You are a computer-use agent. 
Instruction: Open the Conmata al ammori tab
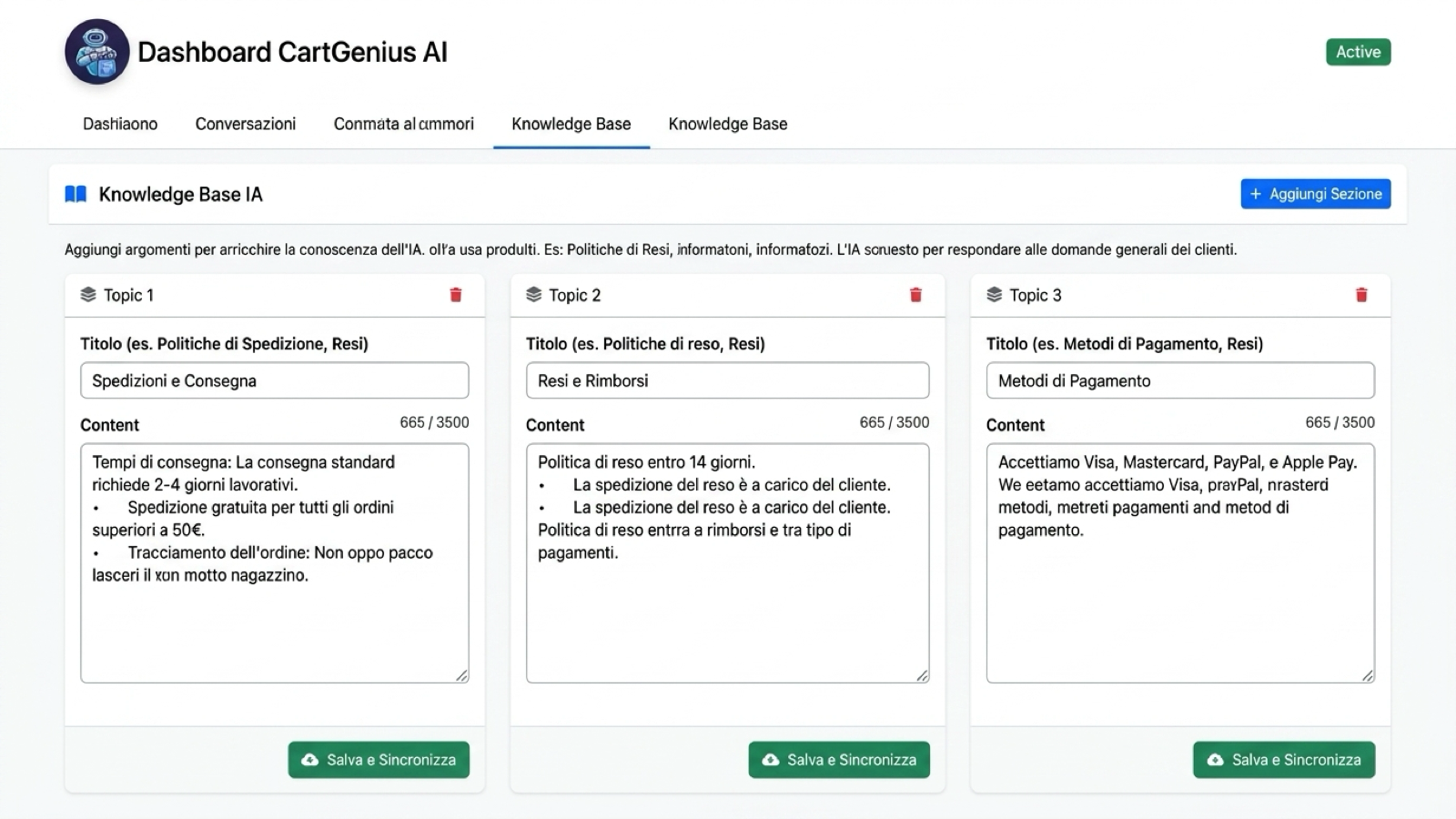(x=404, y=124)
